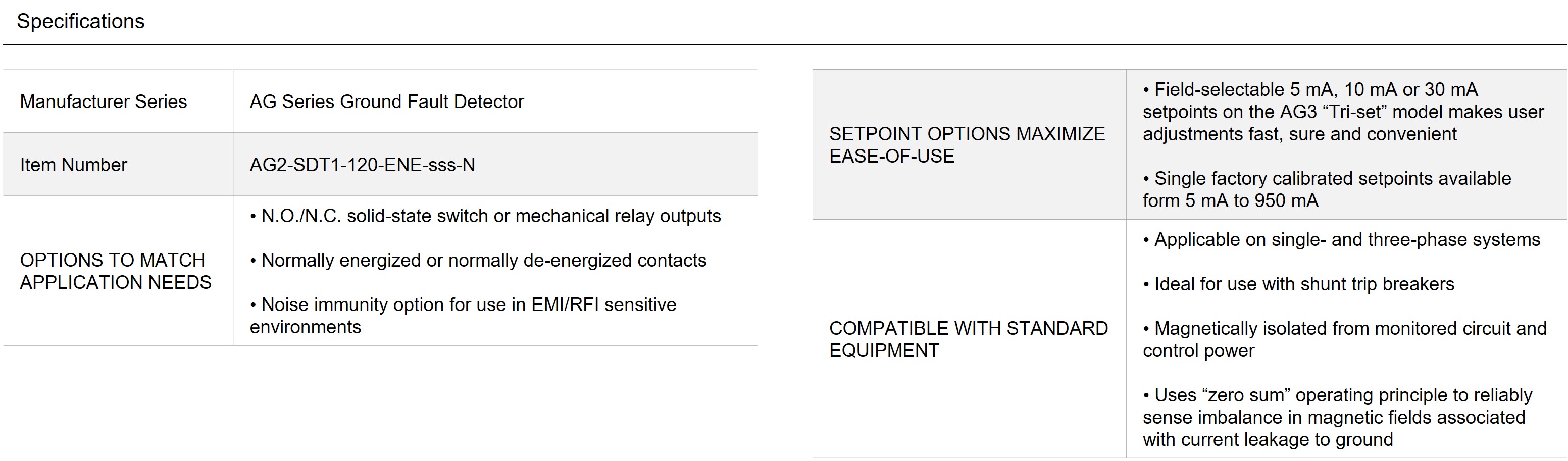The width and height of the screenshot is (1568, 461).
Task: Click the AG2-SDT1-120-ENE-sss-N item number
Action: (362, 165)
